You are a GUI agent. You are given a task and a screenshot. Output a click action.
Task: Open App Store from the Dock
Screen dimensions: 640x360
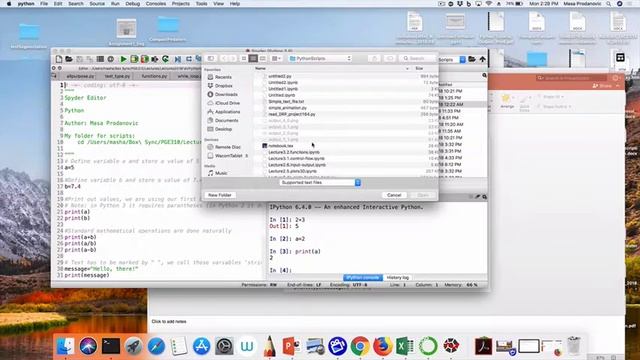click(x=202, y=346)
